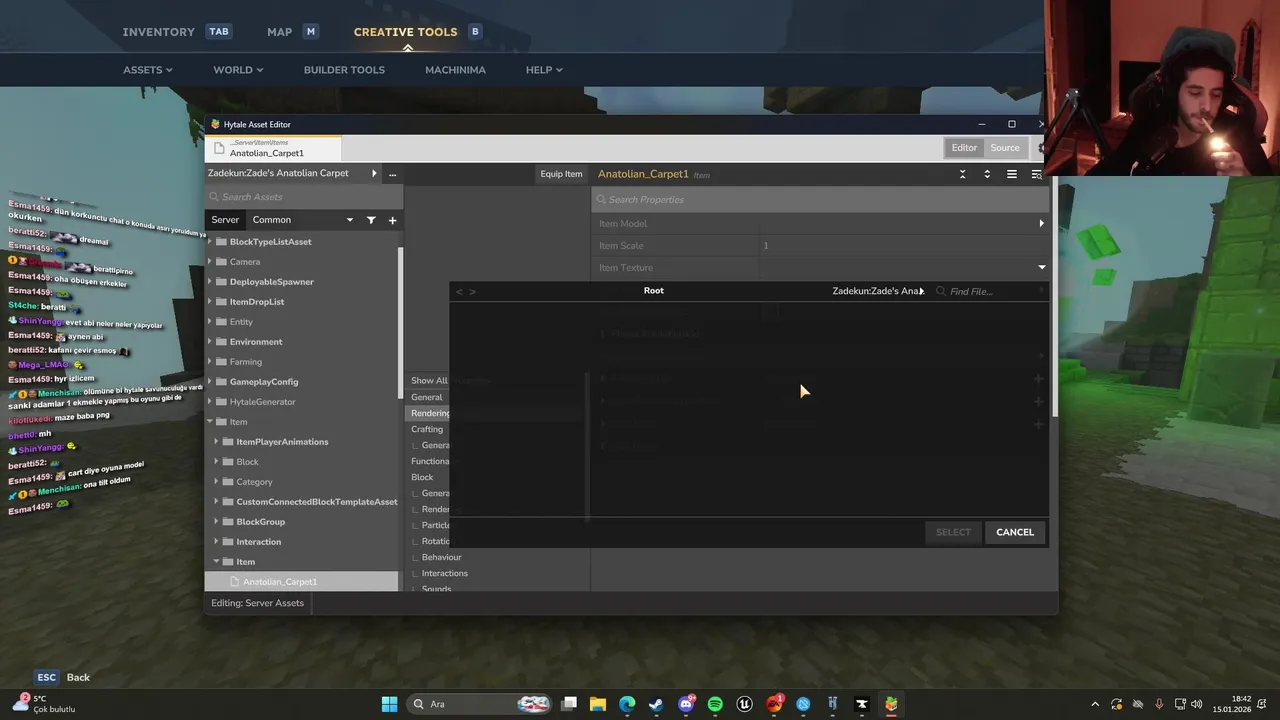The width and height of the screenshot is (1280, 720).
Task: Select the General property category
Action: click(x=427, y=397)
